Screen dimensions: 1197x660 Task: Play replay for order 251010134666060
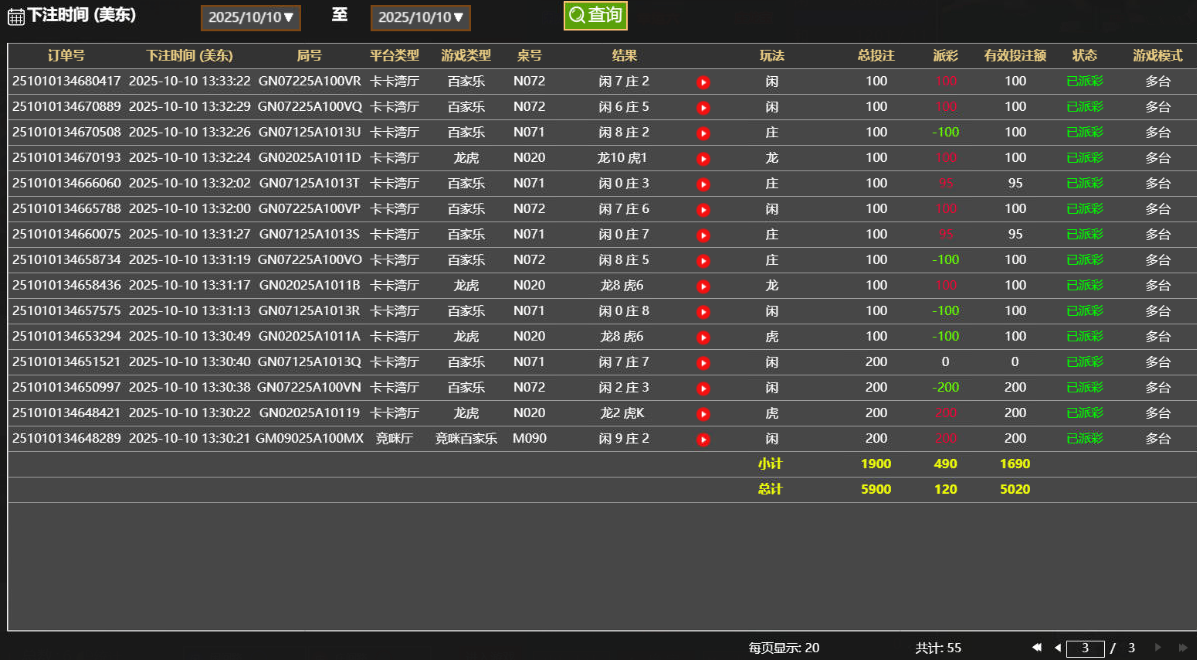[703, 183]
